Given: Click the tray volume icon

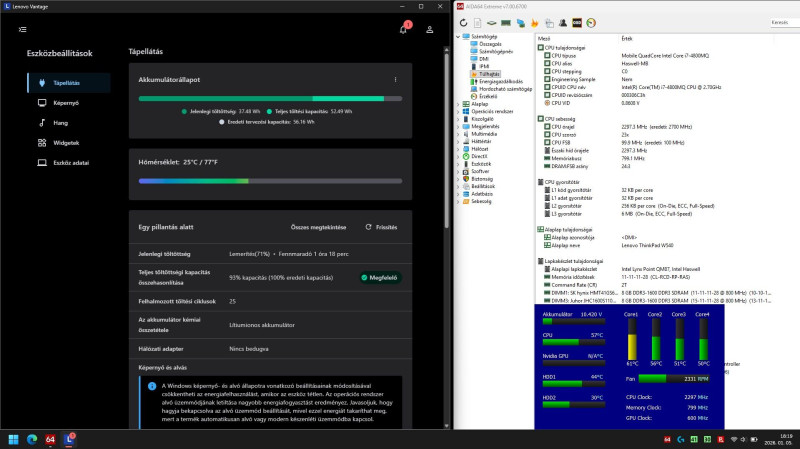Looking at the screenshot, I should click(743, 439).
